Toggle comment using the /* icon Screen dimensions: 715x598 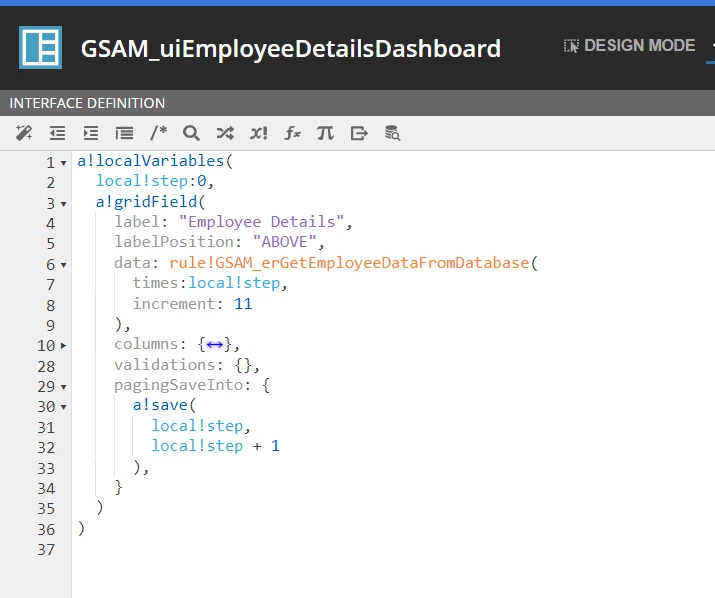158,133
